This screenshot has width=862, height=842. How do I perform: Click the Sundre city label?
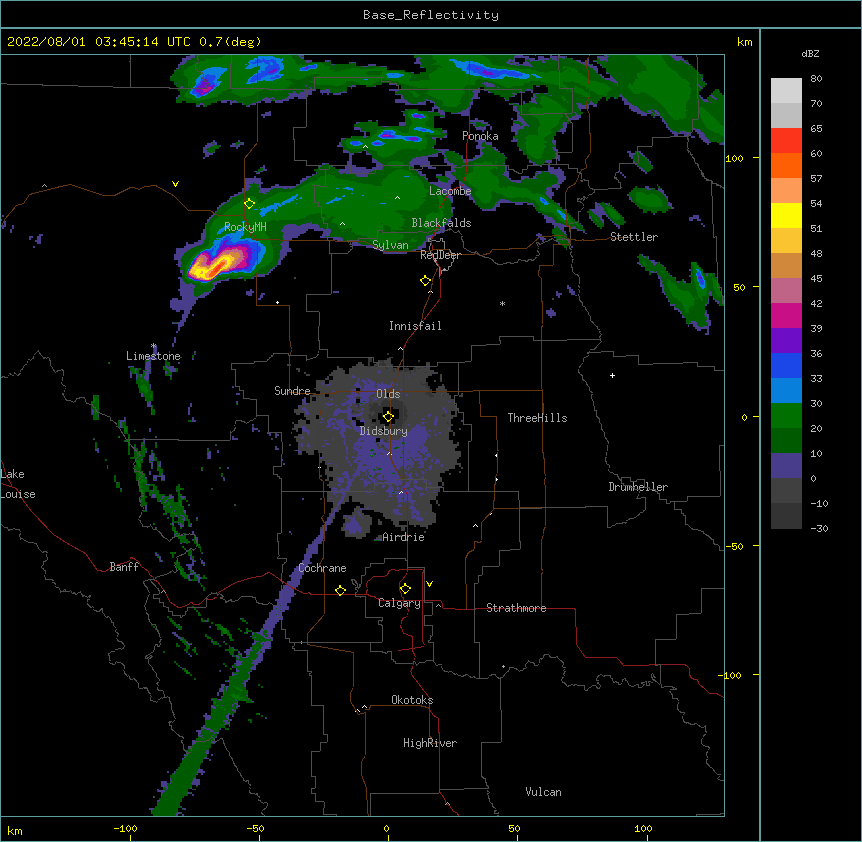pyautogui.click(x=292, y=391)
